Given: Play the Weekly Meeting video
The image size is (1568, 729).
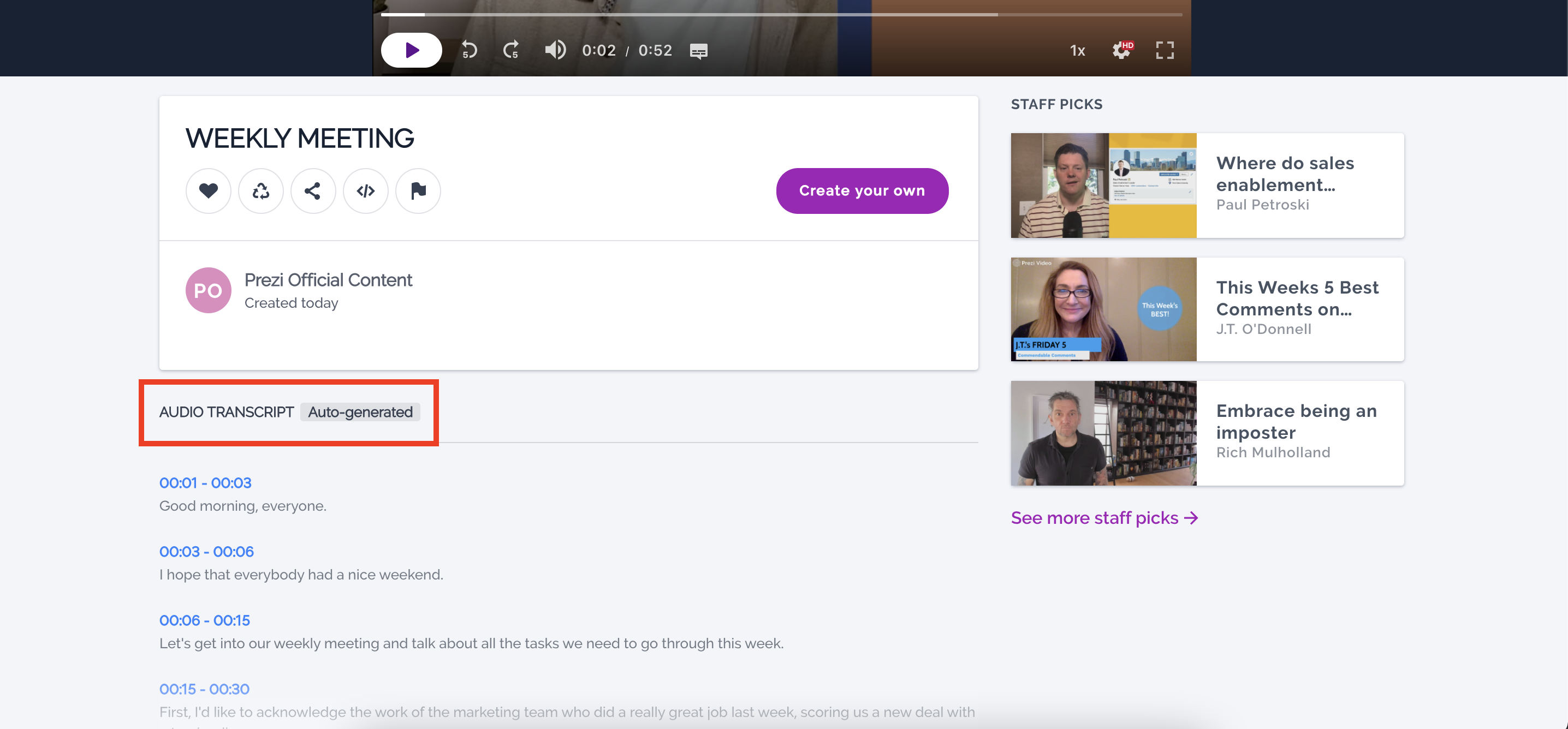Looking at the screenshot, I should [x=411, y=50].
